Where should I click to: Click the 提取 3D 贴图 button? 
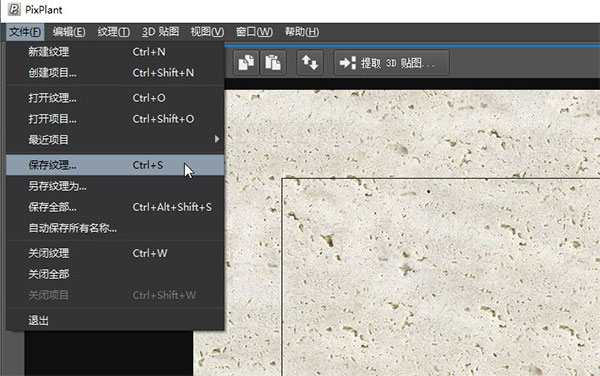pyautogui.click(x=391, y=62)
